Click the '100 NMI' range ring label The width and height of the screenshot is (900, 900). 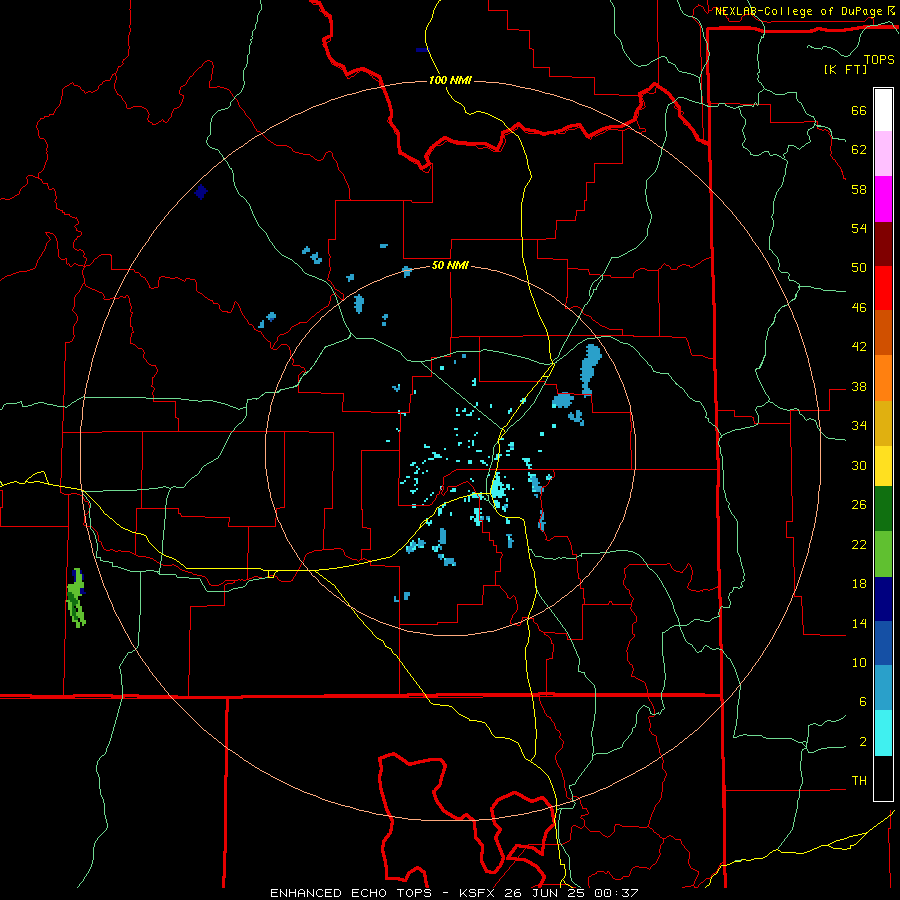click(450, 80)
